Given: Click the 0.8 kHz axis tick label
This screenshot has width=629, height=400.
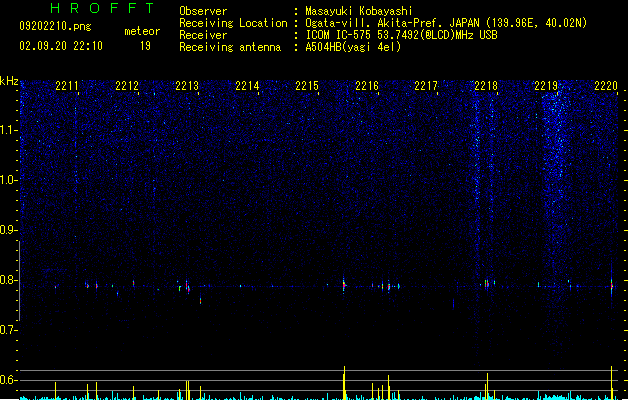Looking at the screenshot, I should [8, 280].
